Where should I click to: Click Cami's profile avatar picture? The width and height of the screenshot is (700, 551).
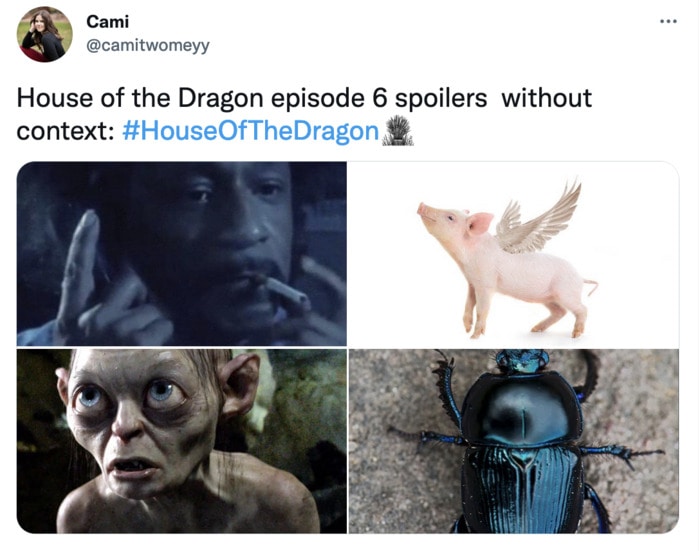[45, 34]
